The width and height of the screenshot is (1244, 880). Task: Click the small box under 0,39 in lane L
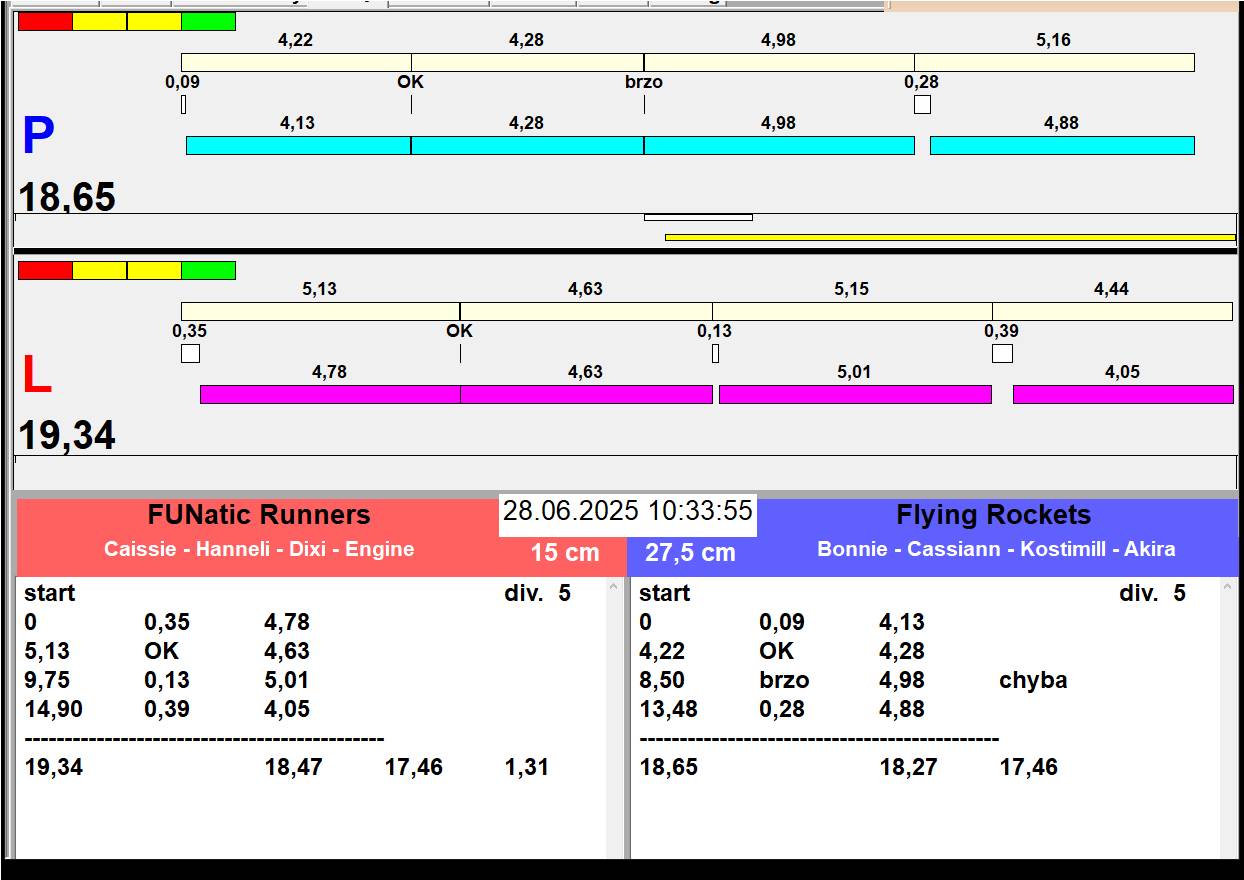[x=1002, y=354]
